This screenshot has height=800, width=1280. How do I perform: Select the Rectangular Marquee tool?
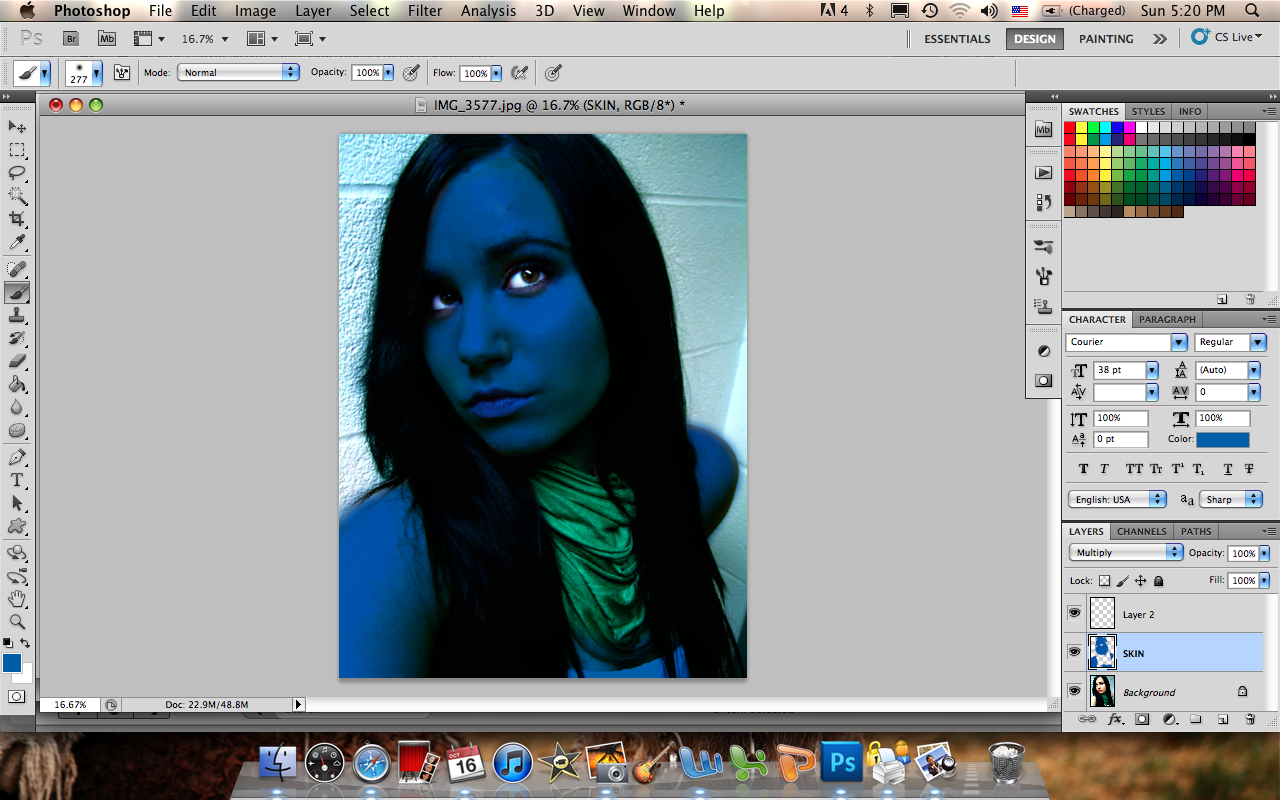(17, 150)
